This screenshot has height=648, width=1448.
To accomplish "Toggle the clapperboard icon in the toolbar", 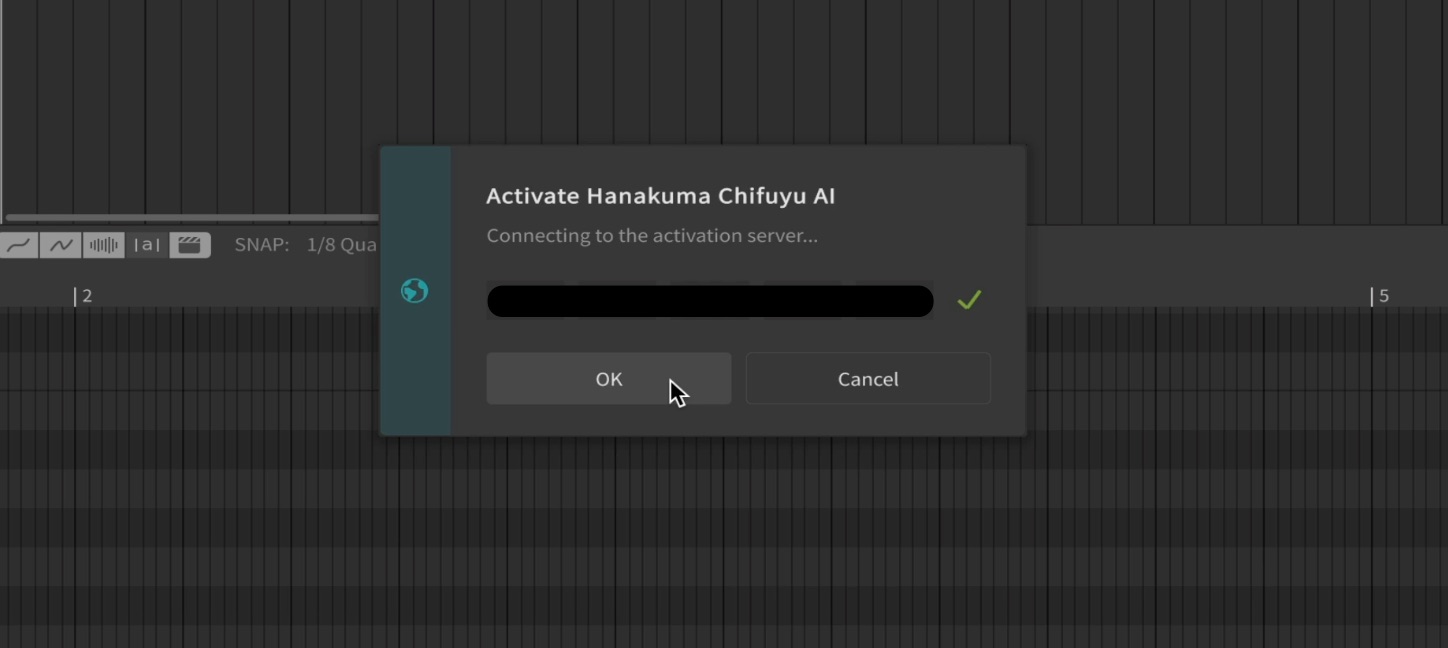I will [x=190, y=245].
